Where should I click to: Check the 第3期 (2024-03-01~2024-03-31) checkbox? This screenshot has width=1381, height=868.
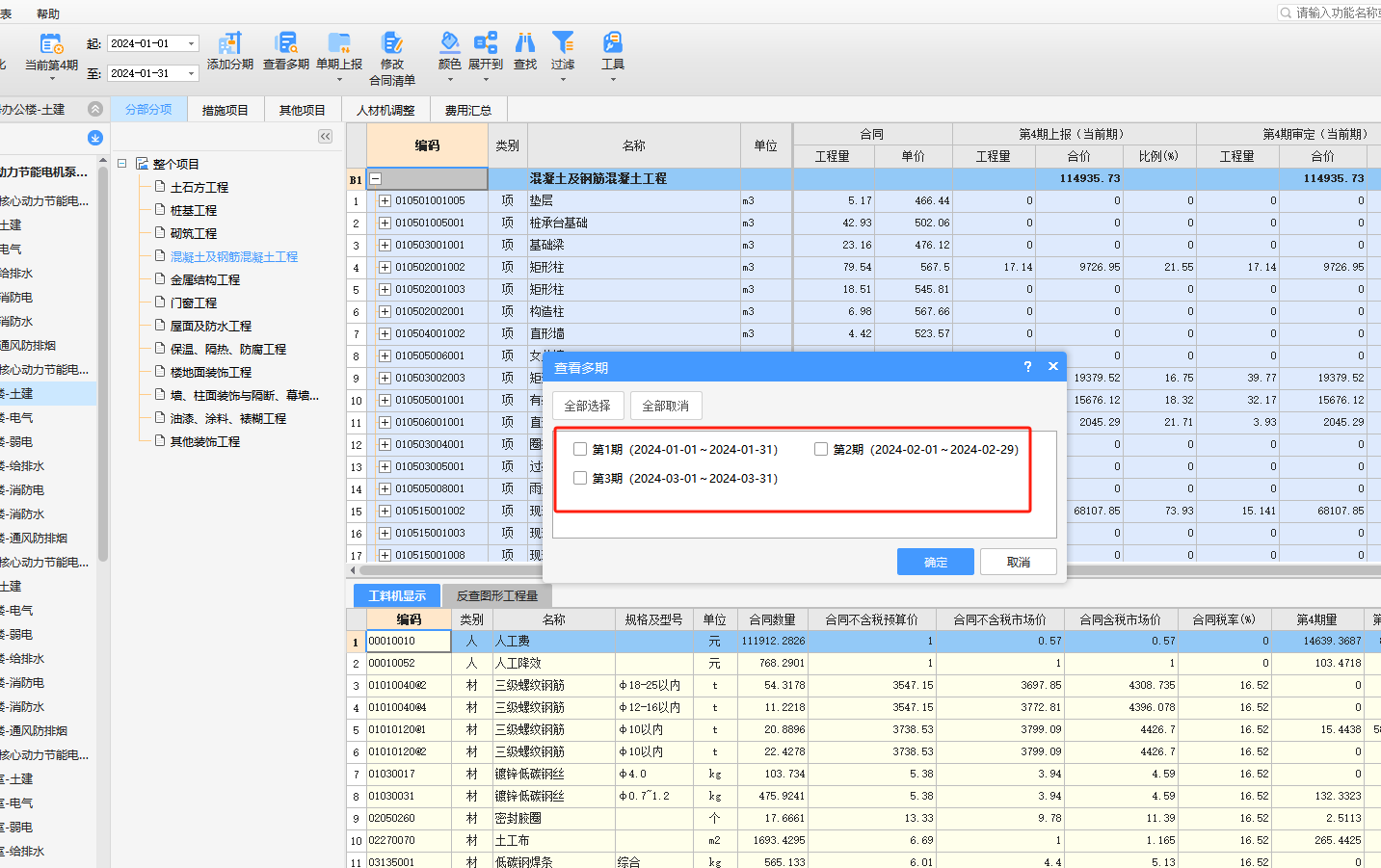[x=580, y=478]
